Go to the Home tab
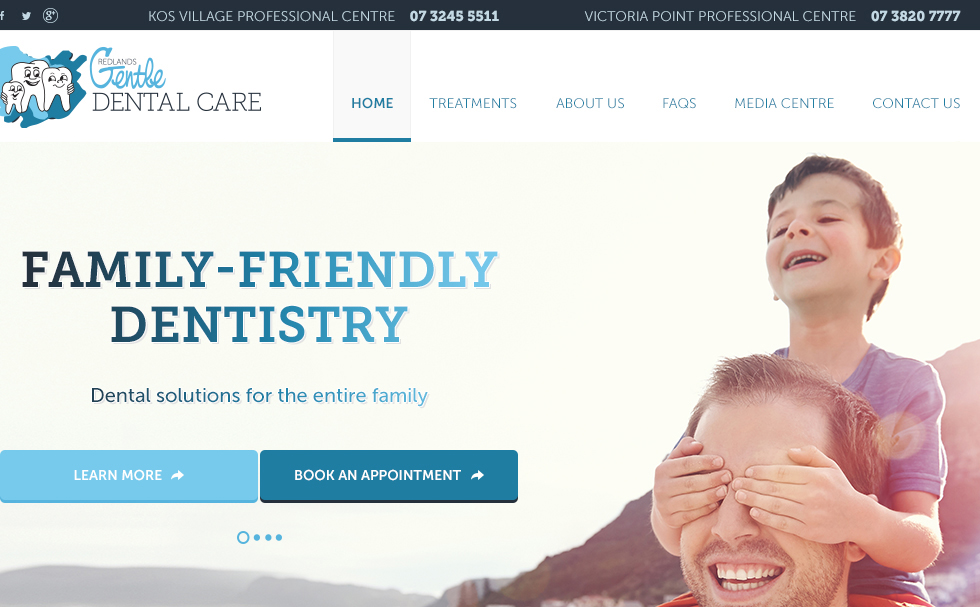This screenshot has width=980, height=607. pos(372,103)
